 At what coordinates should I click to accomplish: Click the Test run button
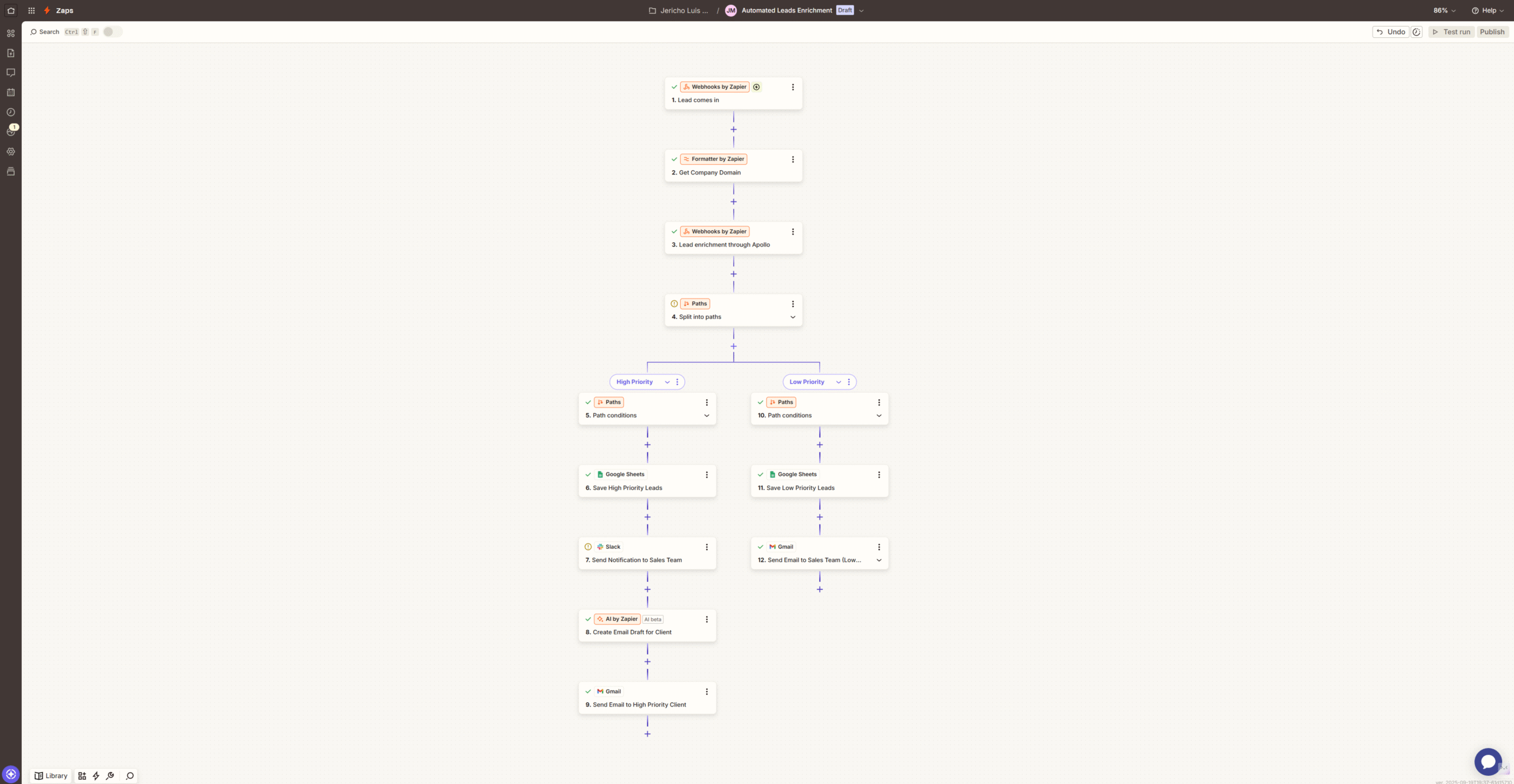pyautogui.click(x=1451, y=32)
